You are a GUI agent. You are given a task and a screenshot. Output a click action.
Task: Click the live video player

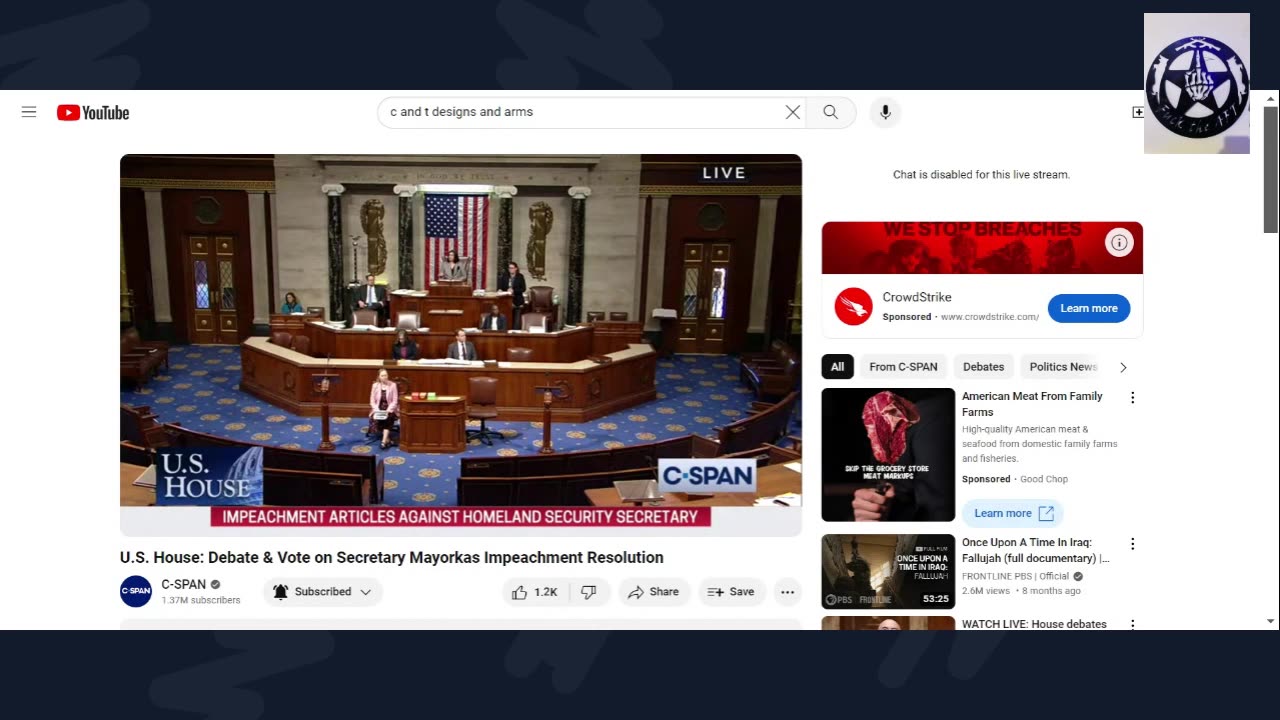click(461, 345)
